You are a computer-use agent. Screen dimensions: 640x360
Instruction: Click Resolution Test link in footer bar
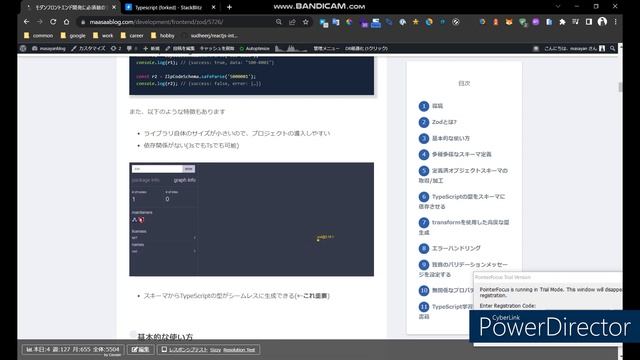[239, 350]
